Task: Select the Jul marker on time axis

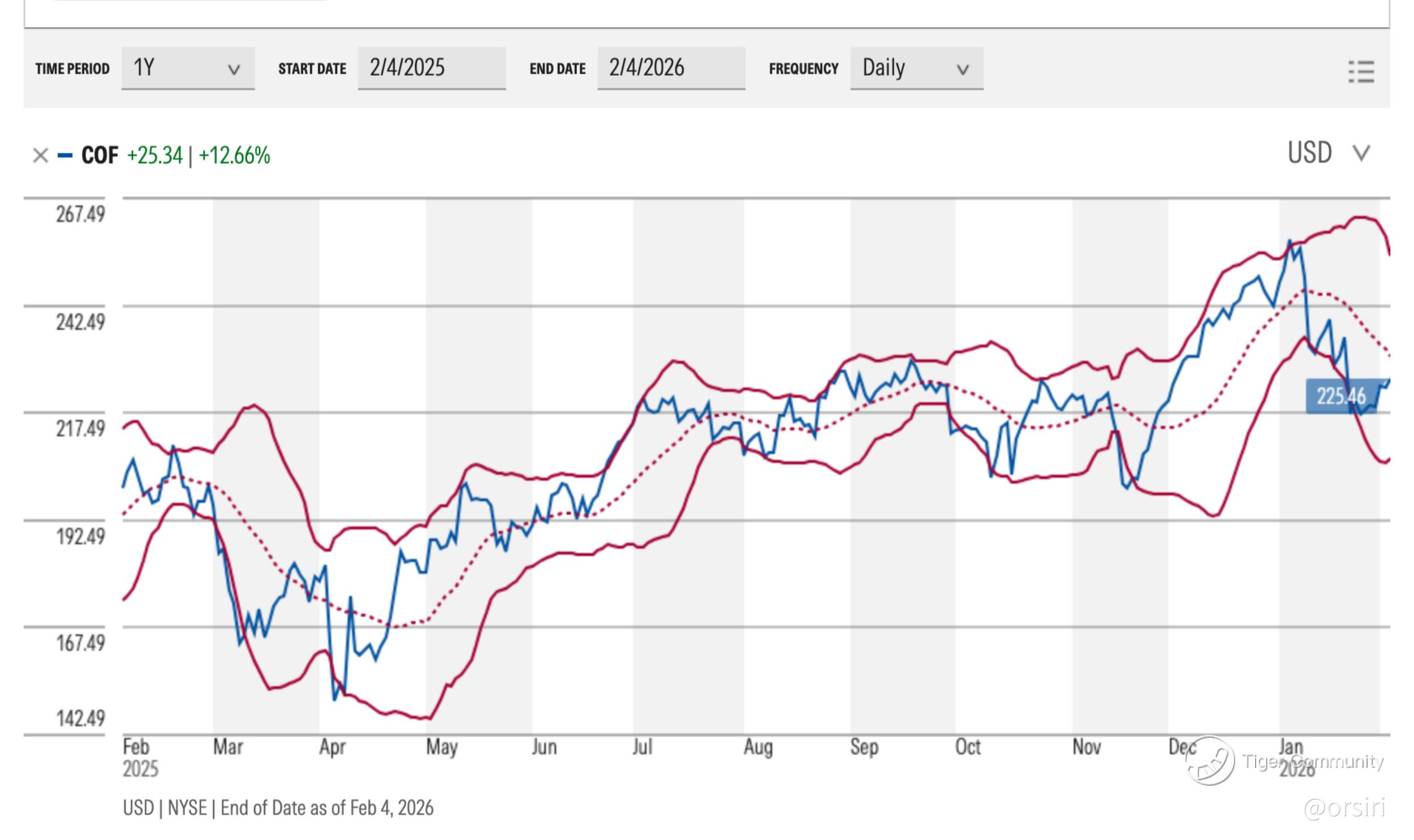Action: coord(641,747)
